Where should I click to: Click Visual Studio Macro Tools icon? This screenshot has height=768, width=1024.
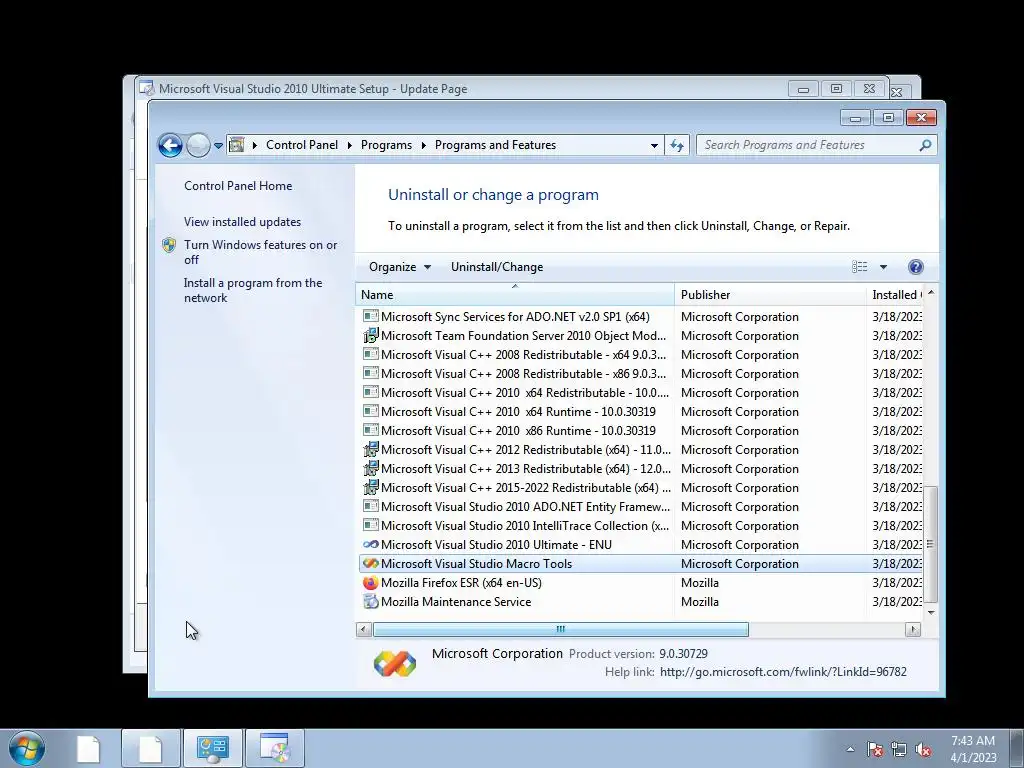370,564
